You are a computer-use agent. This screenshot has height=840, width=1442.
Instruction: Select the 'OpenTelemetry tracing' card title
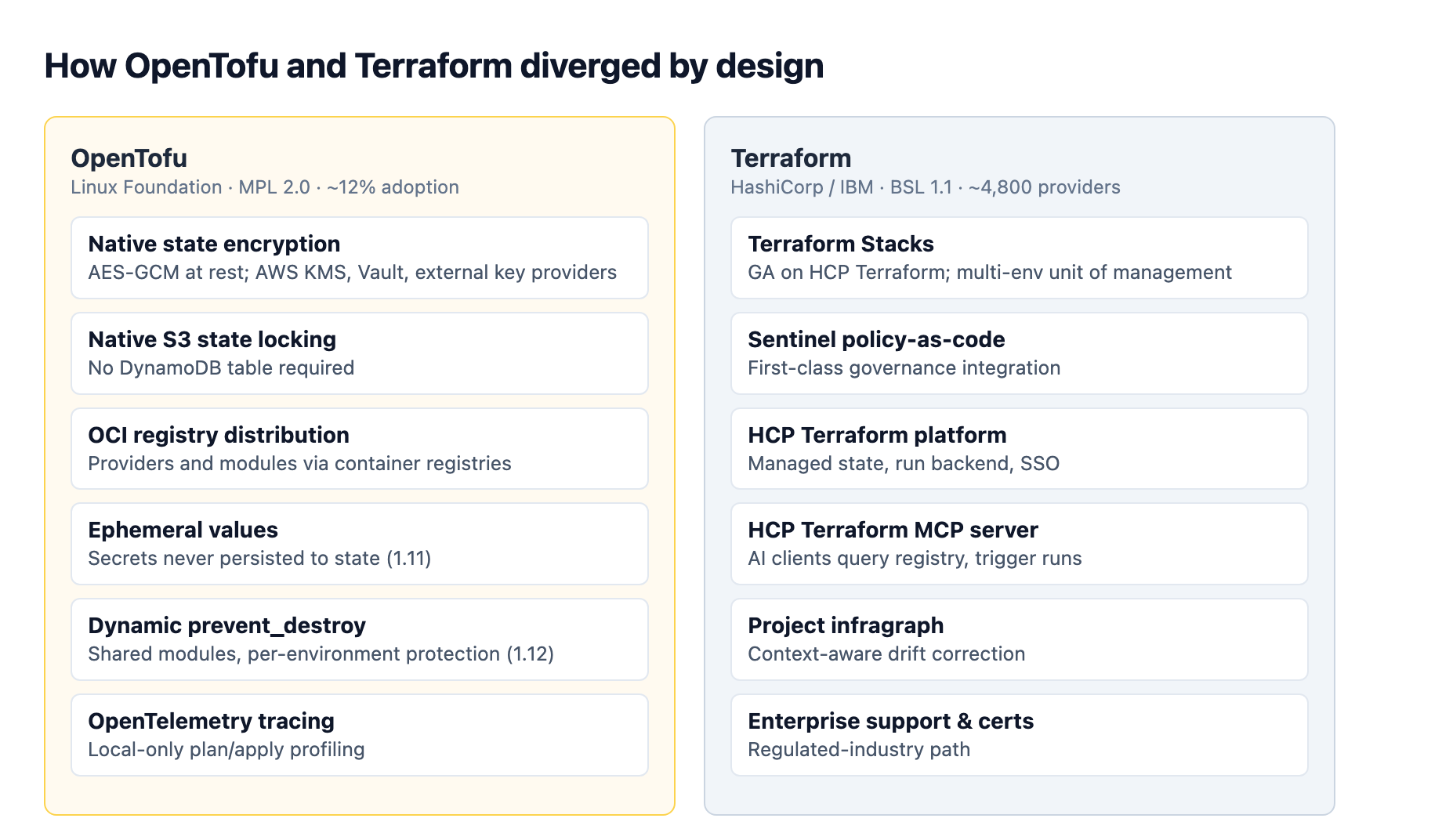point(212,721)
